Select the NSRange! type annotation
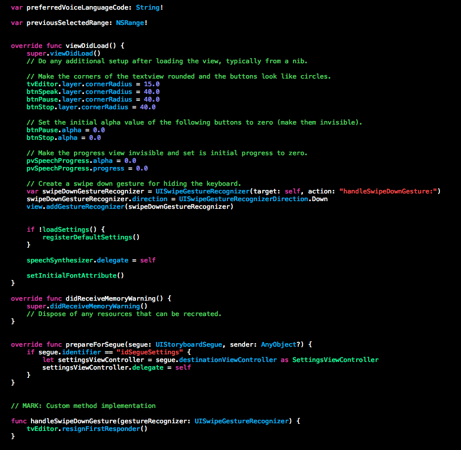Image resolution: width=461 pixels, height=450 pixels. coord(132,23)
